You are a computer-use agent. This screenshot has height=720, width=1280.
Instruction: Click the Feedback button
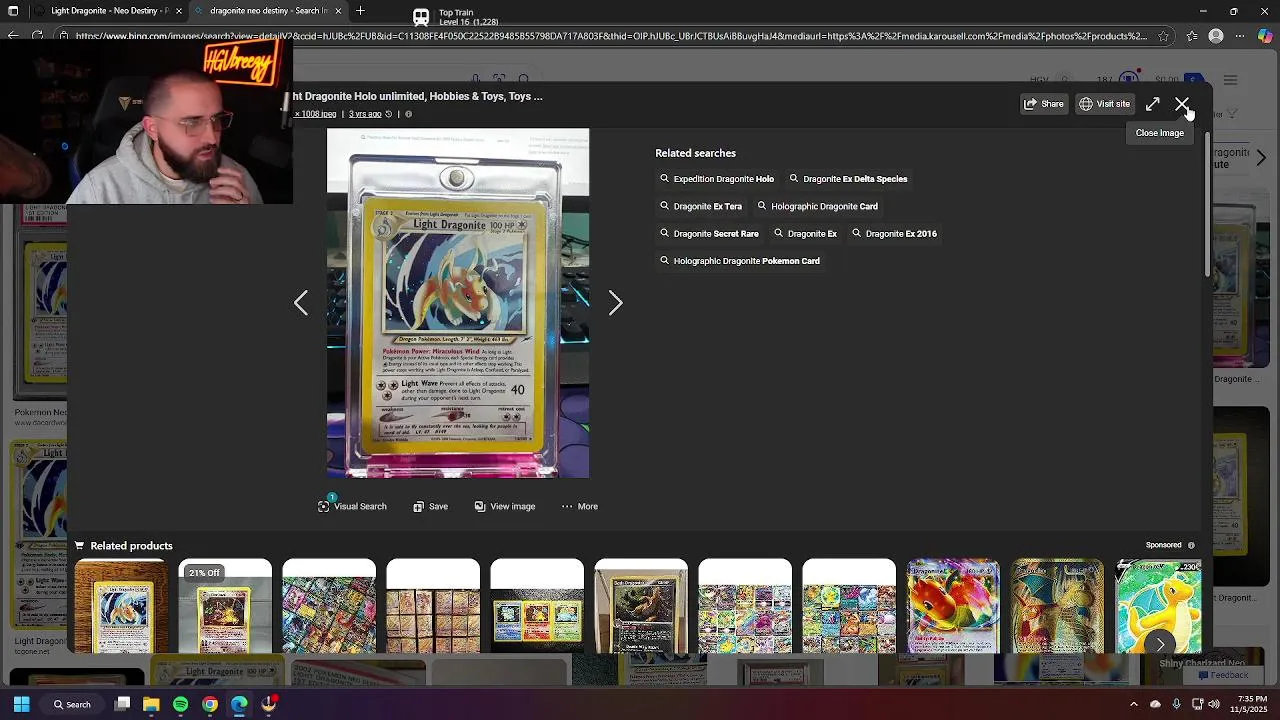1222,674
